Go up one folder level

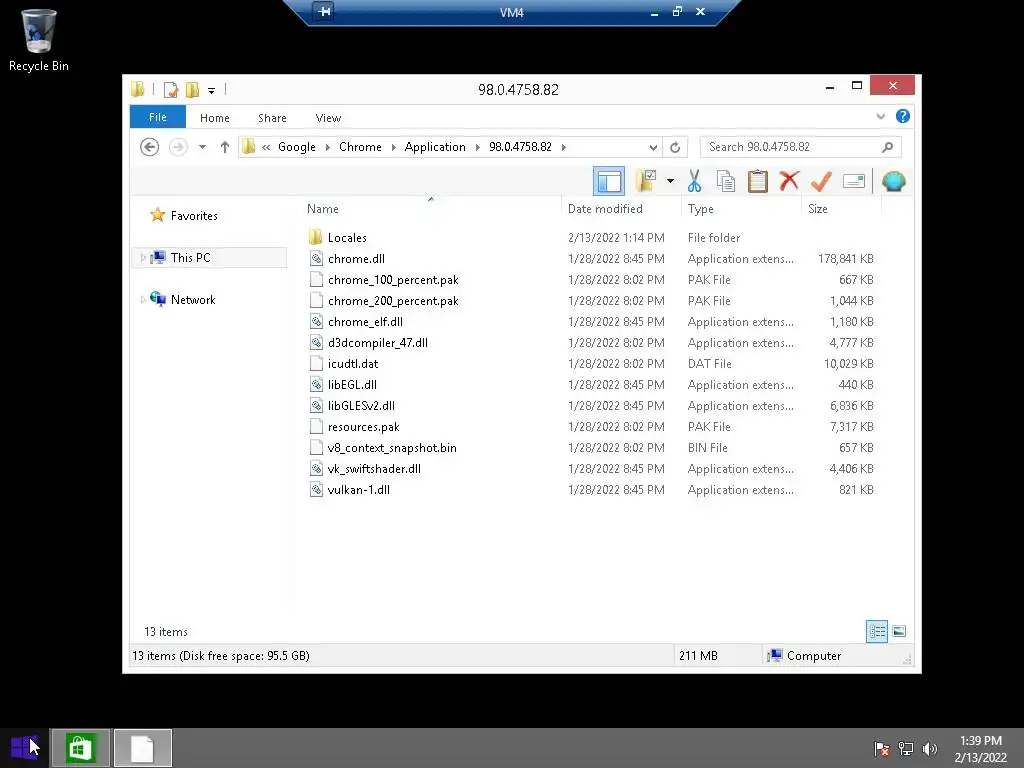[225, 147]
